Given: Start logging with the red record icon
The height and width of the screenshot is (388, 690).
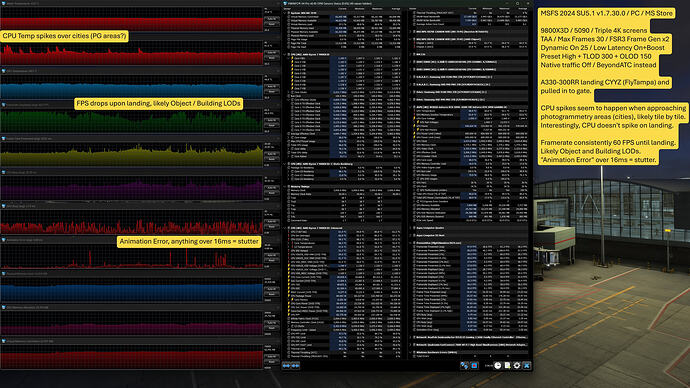Looking at the screenshot, I should coord(474,366).
